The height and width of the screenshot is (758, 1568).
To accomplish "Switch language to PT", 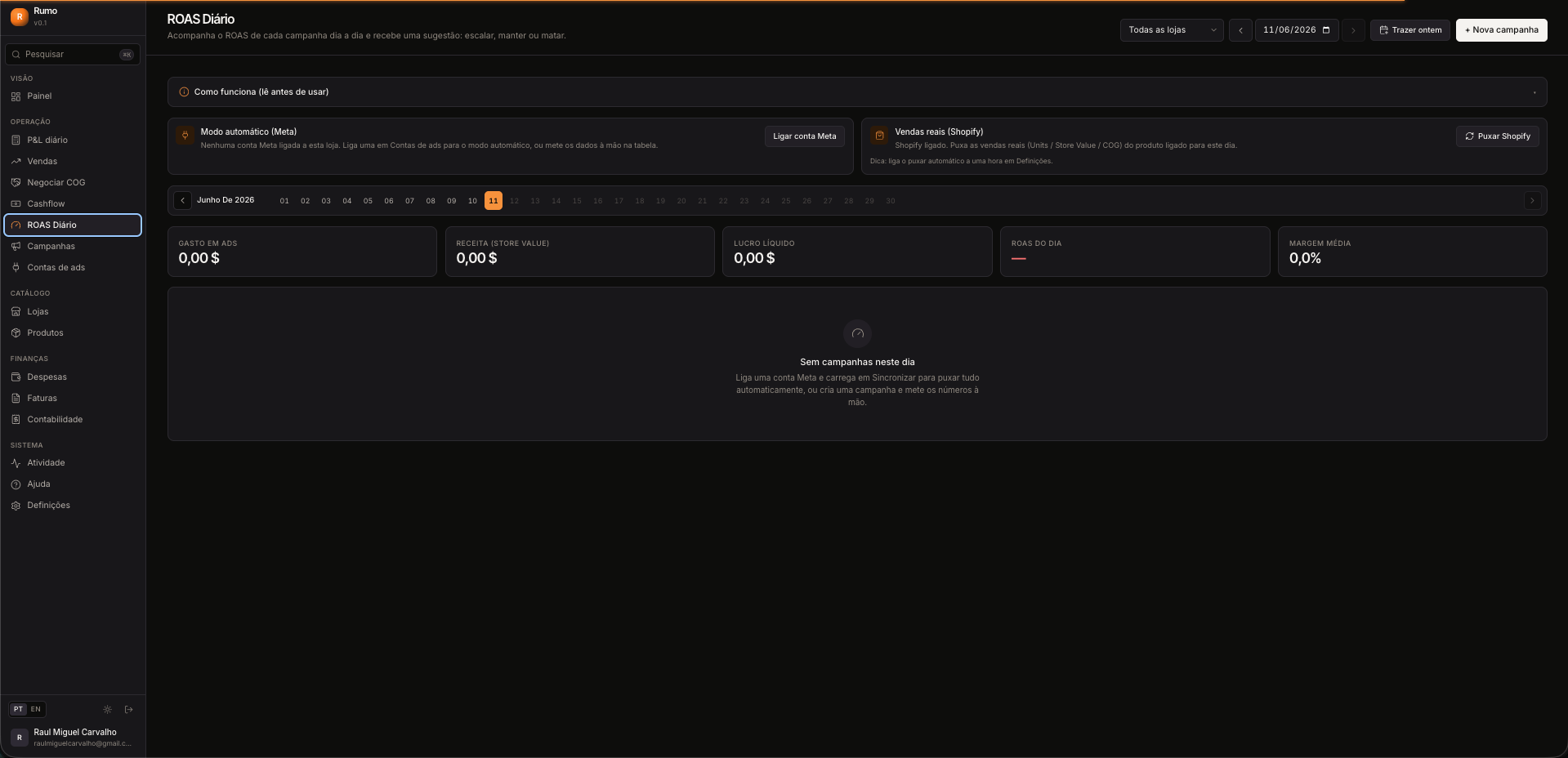I will click(18, 710).
